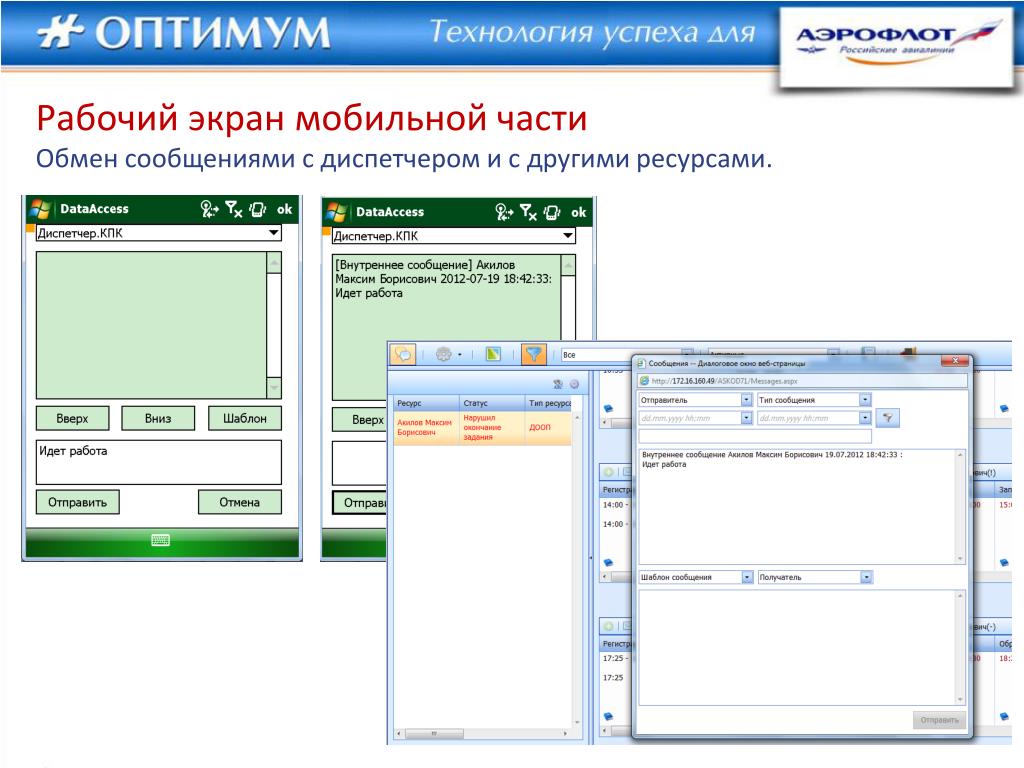Click the ДООП resource type cell
Image resolution: width=1024 pixels, height=768 pixels.
pos(539,427)
